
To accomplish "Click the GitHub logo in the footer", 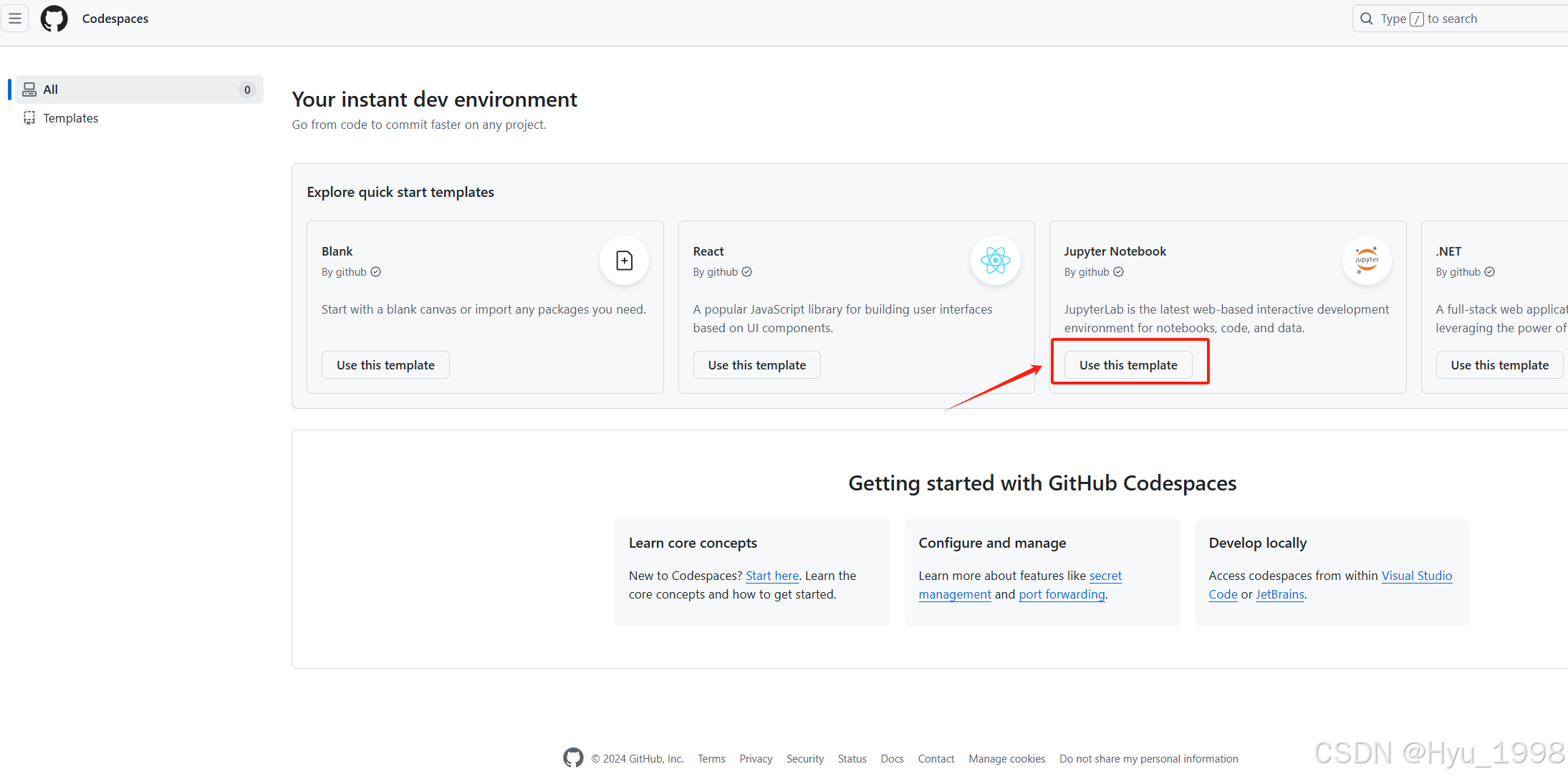I will coord(573,758).
